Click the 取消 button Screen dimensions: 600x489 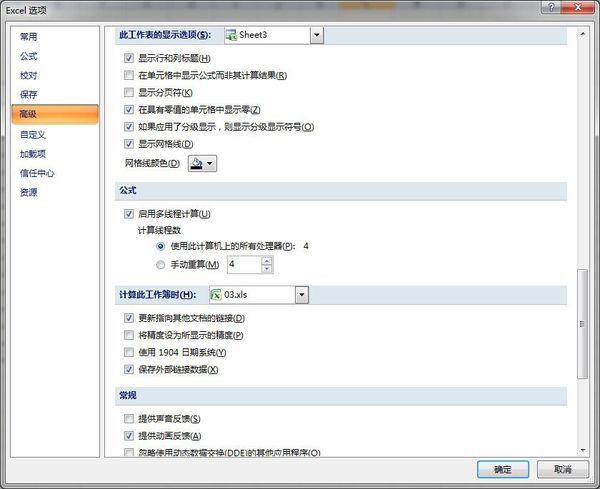pyautogui.click(x=562, y=469)
